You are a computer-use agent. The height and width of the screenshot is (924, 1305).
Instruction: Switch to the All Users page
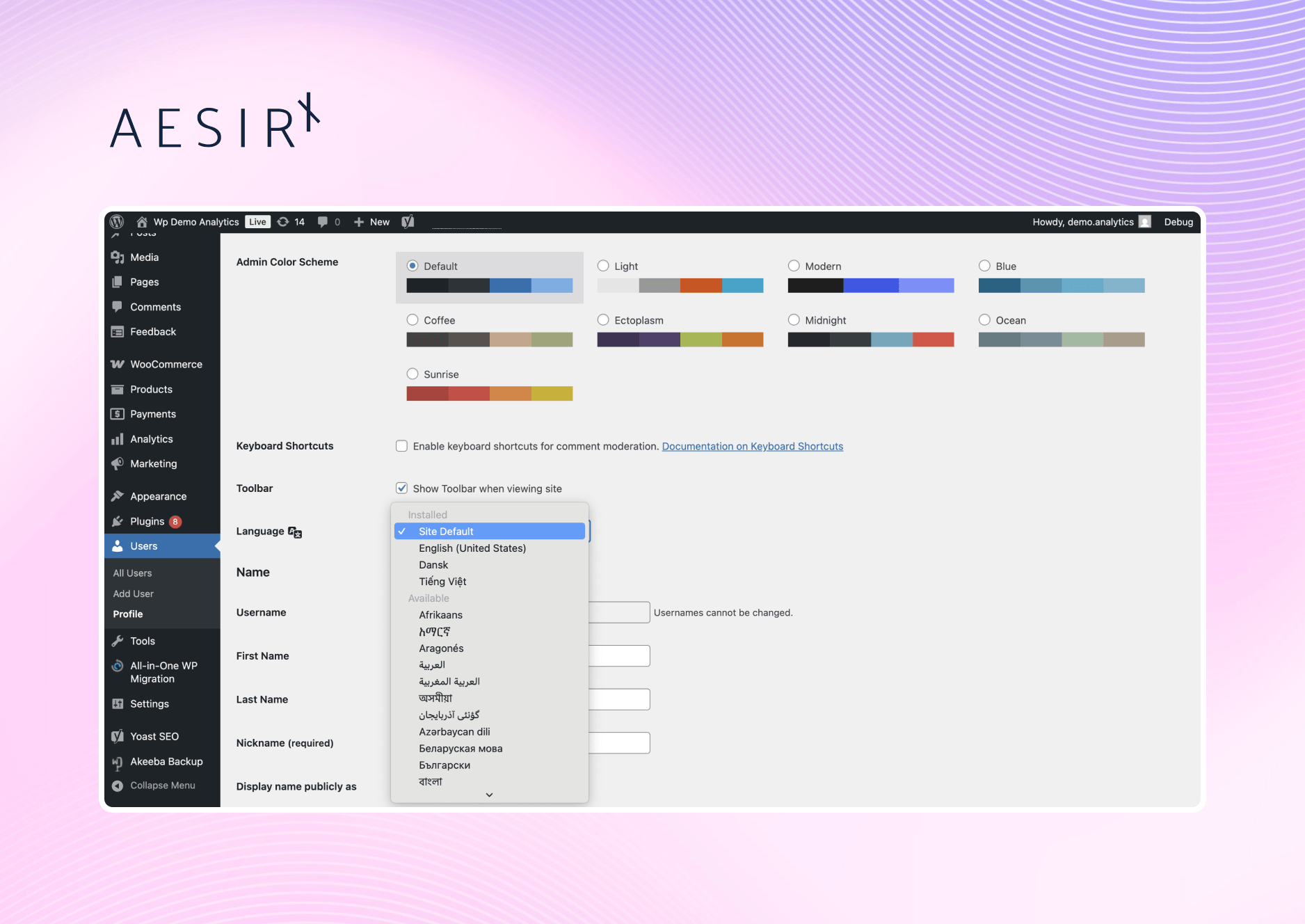(131, 573)
